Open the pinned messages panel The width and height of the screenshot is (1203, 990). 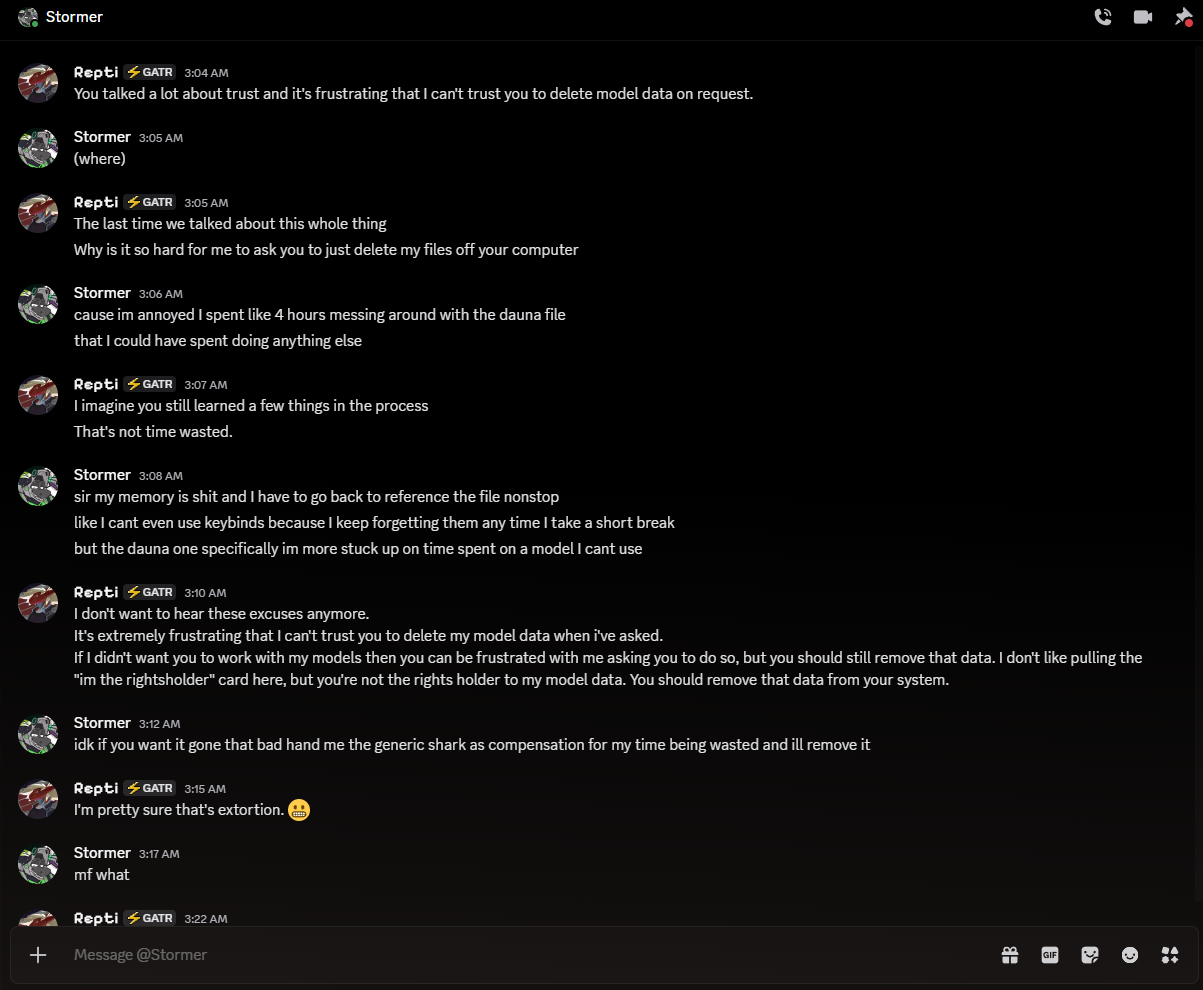coord(1183,17)
